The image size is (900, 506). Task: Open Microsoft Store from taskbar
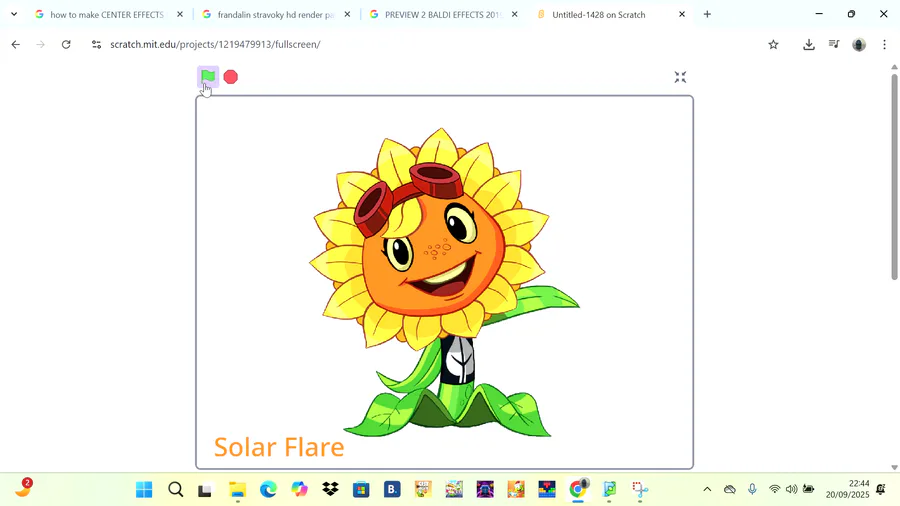pos(361,489)
